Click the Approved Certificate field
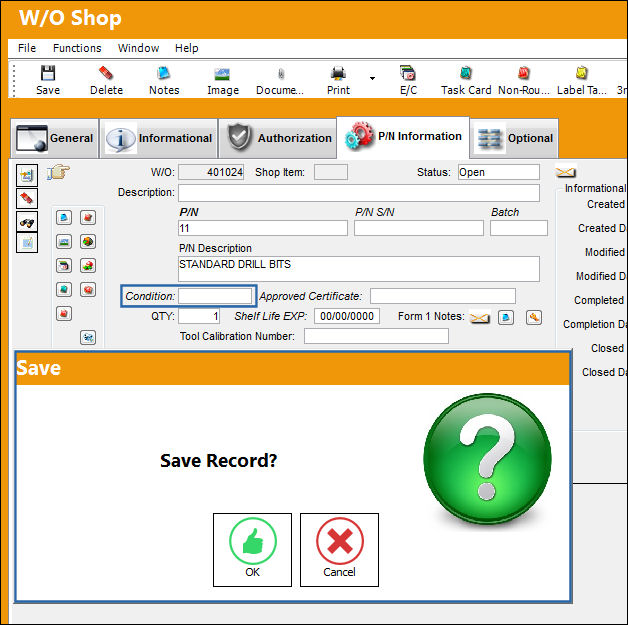The width and height of the screenshot is (628, 625). point(443,296)
